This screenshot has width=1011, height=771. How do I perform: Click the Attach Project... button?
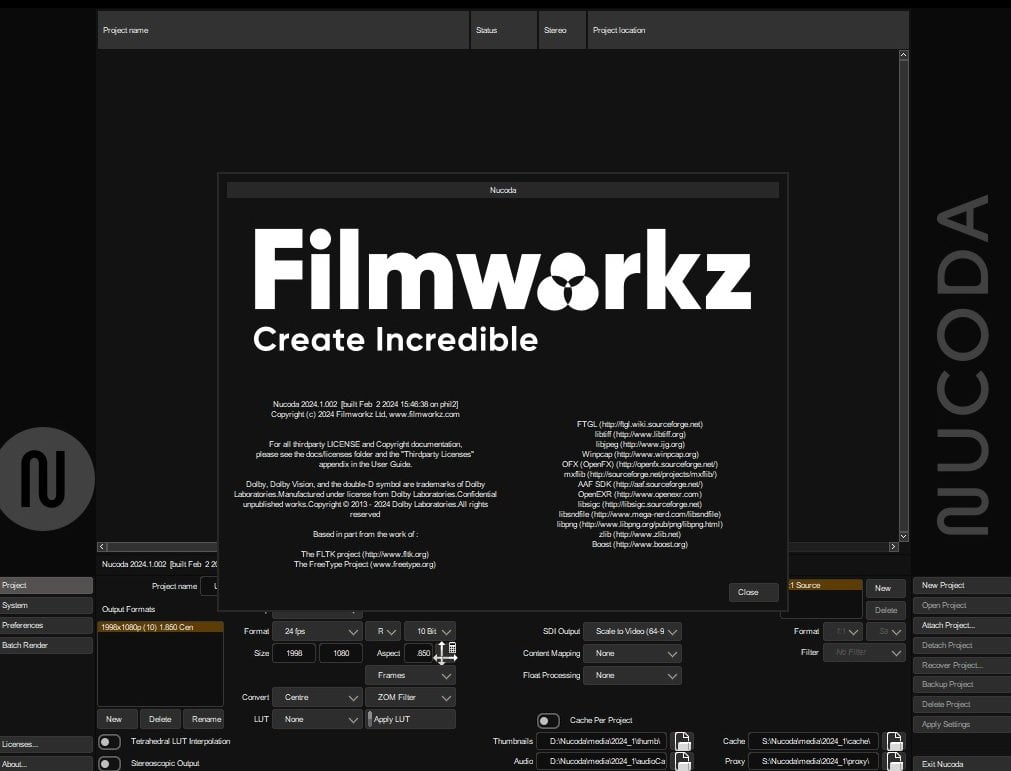(962, 625)
